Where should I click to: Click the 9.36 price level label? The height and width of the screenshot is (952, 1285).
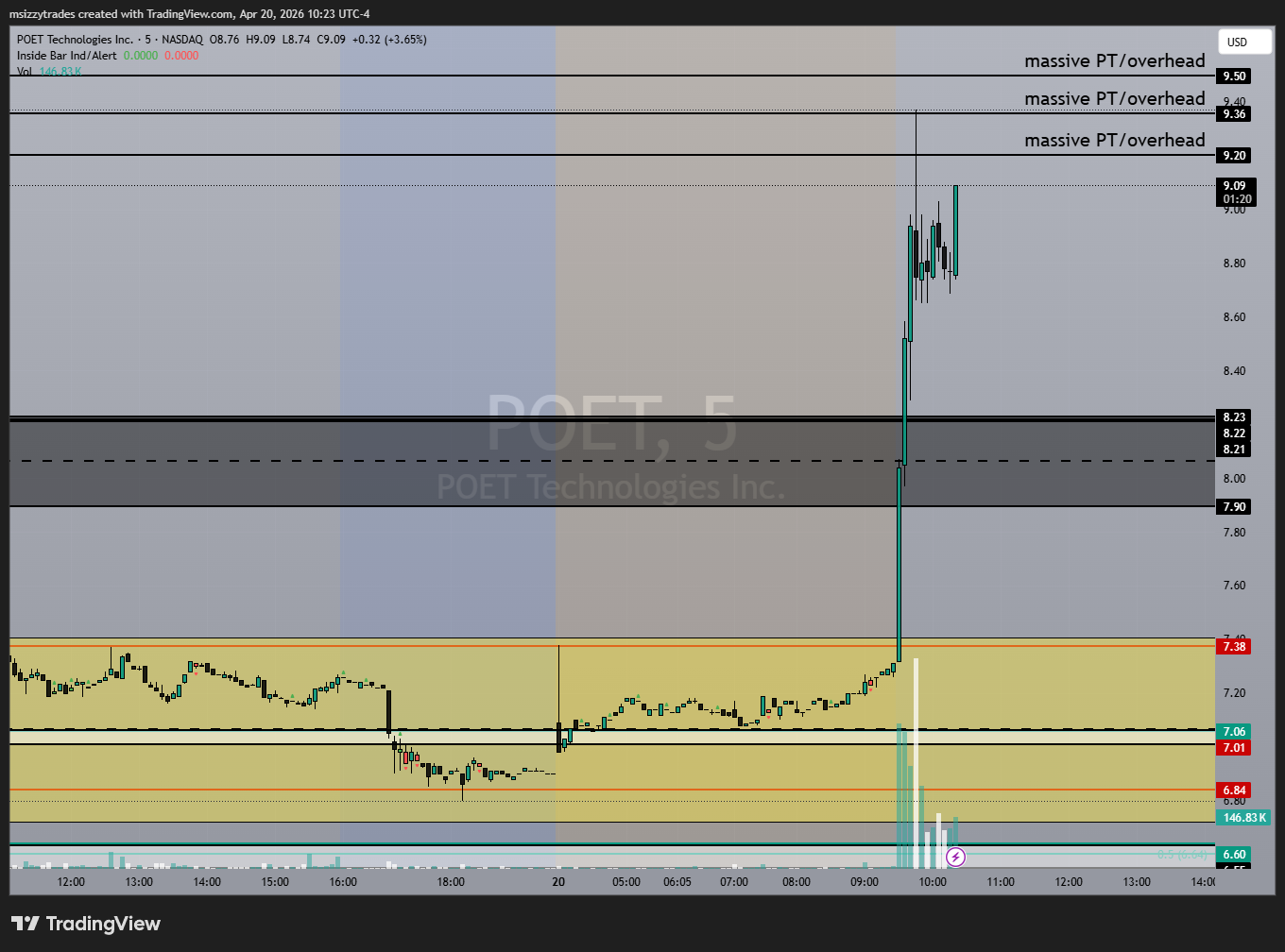[x=1235, y=113]
